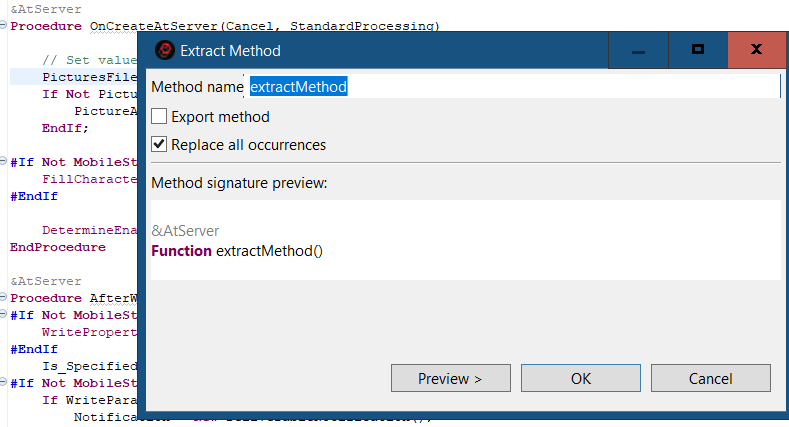This screenshot has height=427, width=789.
Task: Minimize the Extract Method dialog
Action: tap(639, 50)
